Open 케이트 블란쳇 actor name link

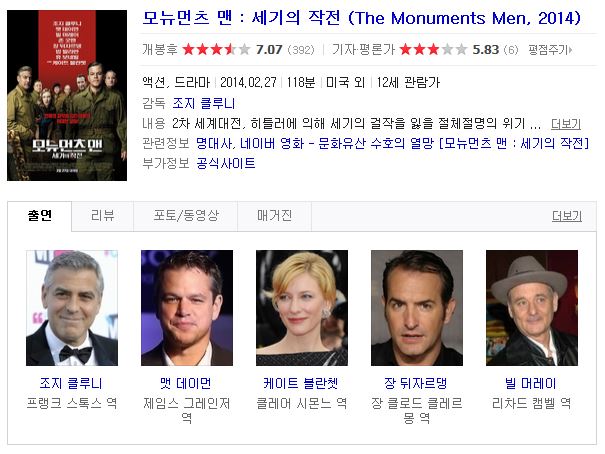[x=301, y=383]
